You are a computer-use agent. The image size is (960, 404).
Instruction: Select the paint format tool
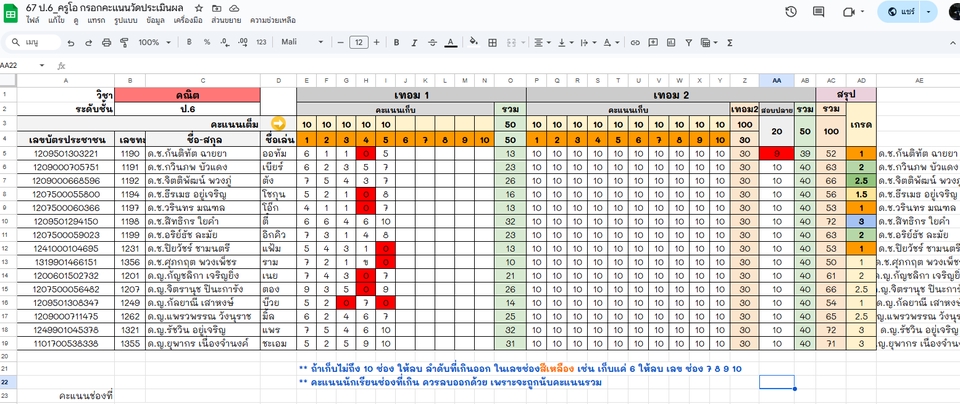point(124,42)
